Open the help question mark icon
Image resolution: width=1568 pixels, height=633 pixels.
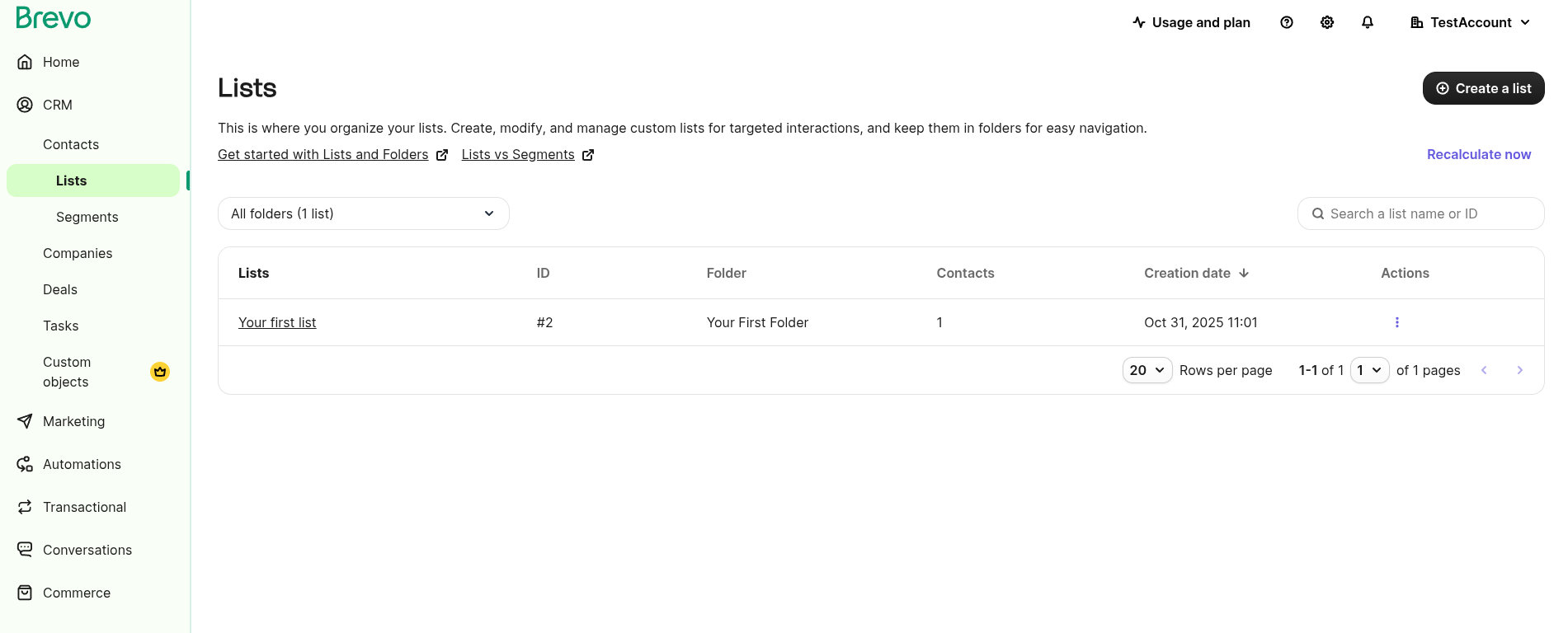pos(1287,22)
